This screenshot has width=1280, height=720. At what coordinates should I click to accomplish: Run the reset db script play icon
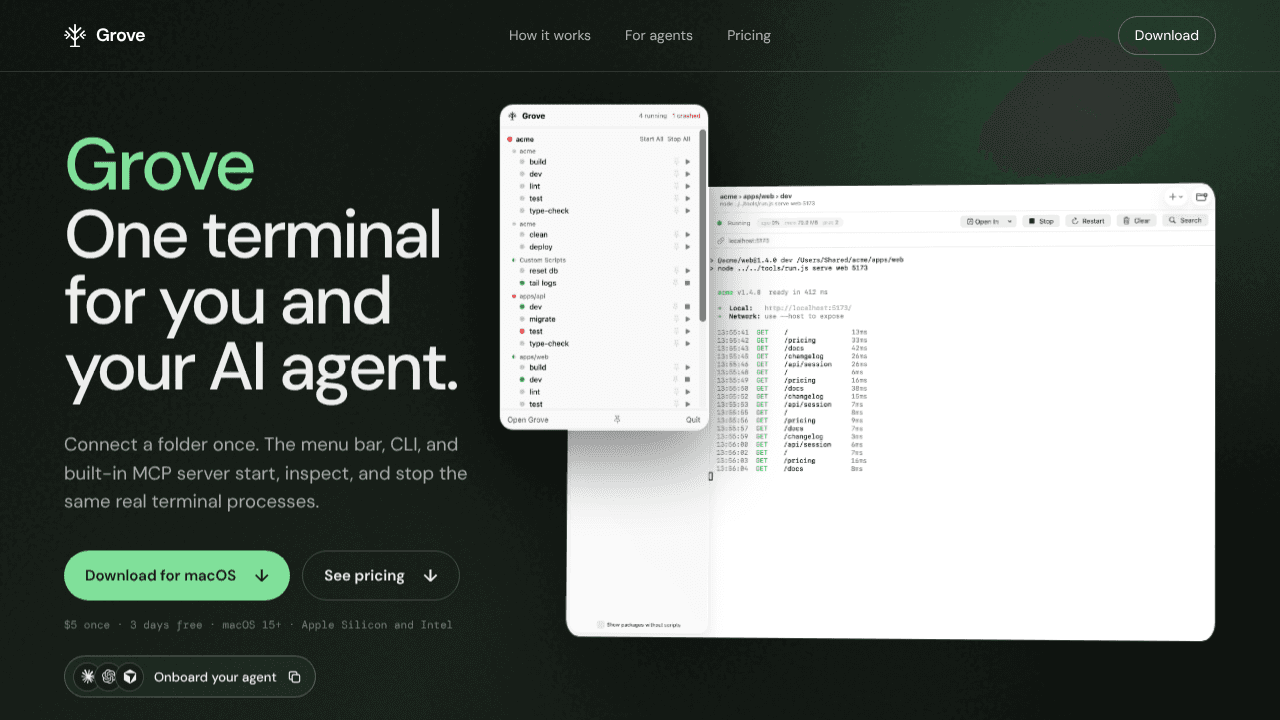click(x=688, y=271)
